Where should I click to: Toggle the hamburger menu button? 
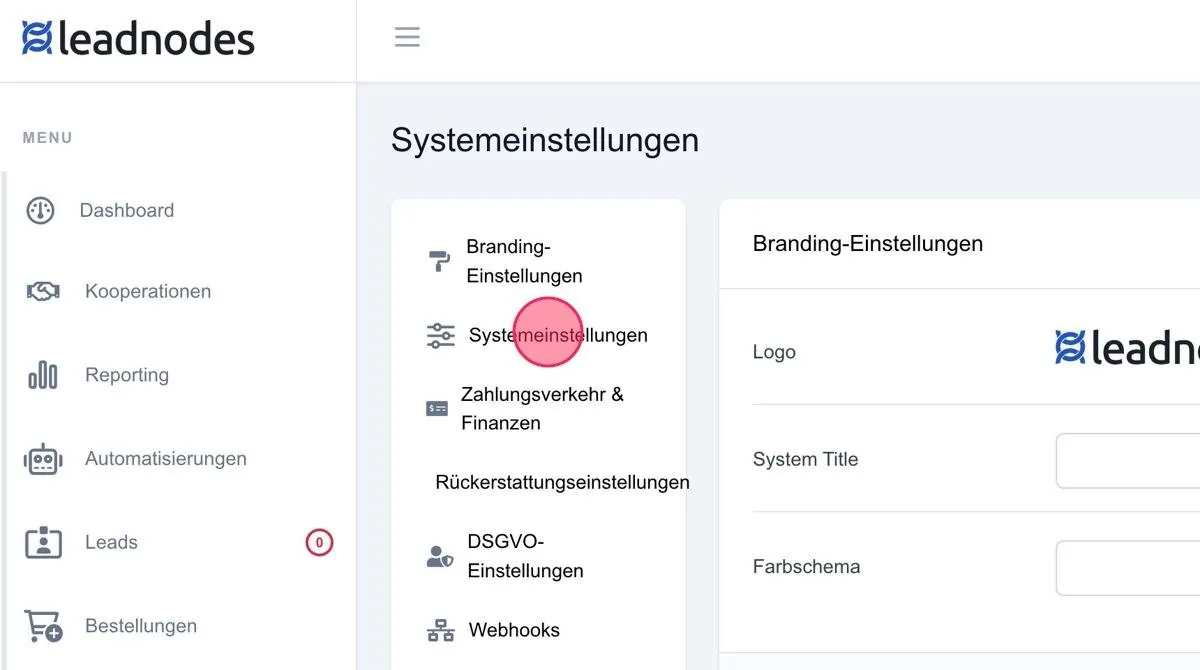click(x=407, y=37)
